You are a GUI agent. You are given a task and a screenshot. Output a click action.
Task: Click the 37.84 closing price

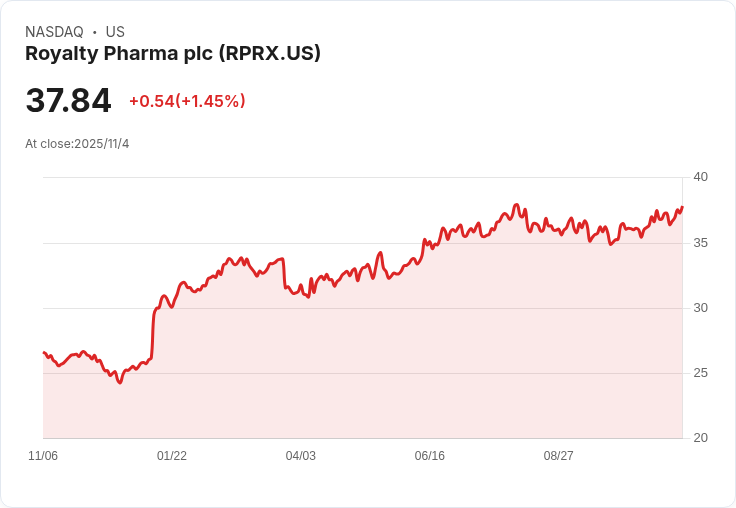(x=68, y=101)
